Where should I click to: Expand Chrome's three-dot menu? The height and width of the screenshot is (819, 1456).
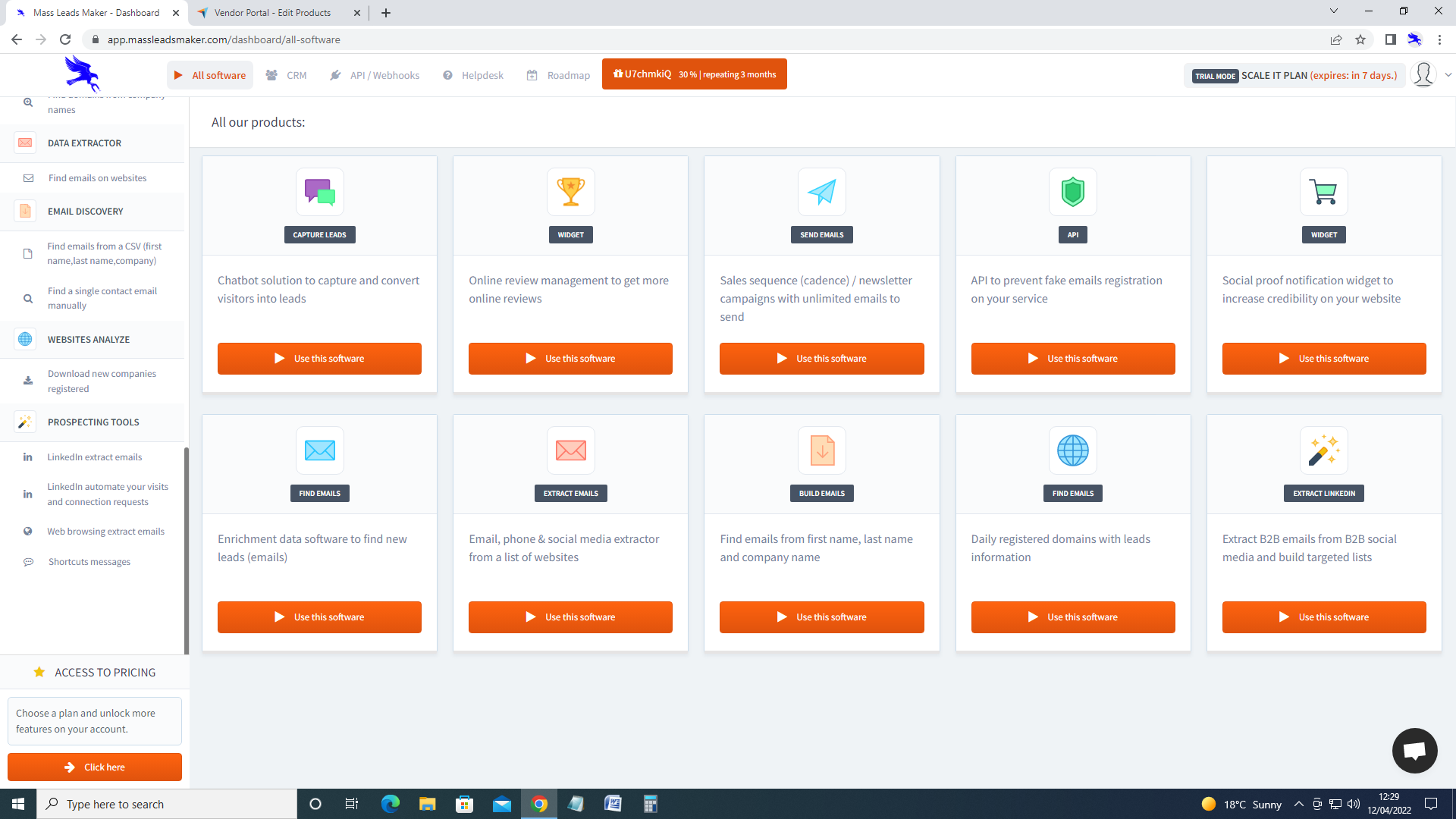(x=1440, y=39)
